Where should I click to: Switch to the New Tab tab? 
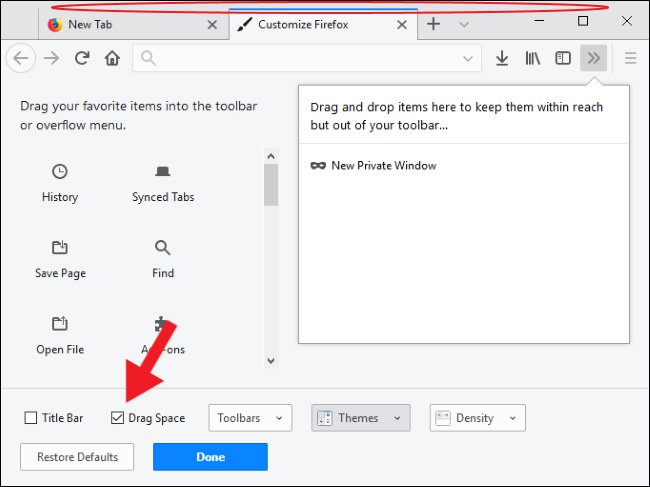point(133,25)
